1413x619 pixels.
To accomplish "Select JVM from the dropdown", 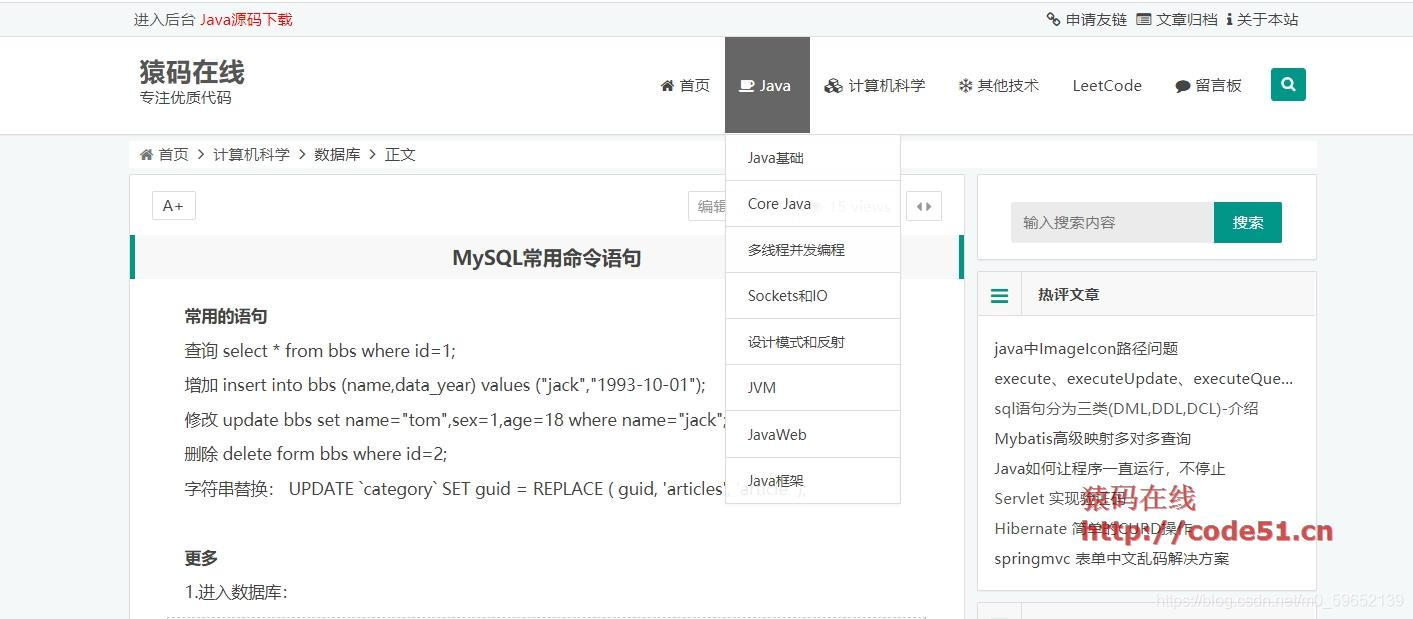I will pyautogui.click(x=813, y=388).
